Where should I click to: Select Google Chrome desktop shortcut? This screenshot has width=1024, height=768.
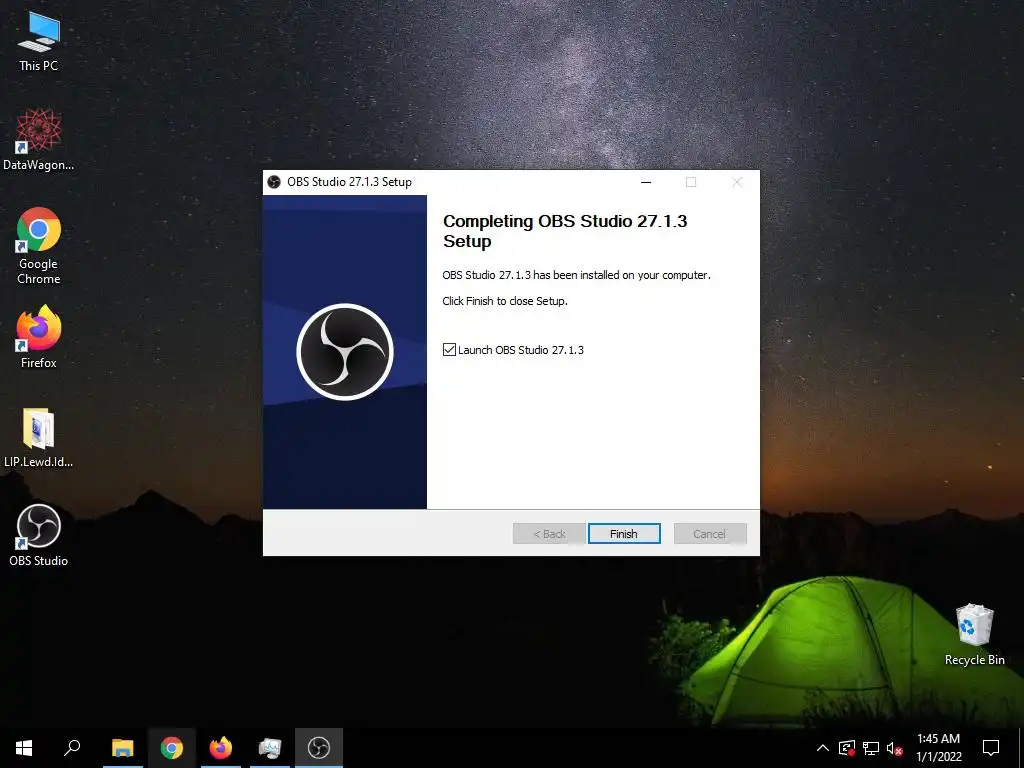pos(39,246)
